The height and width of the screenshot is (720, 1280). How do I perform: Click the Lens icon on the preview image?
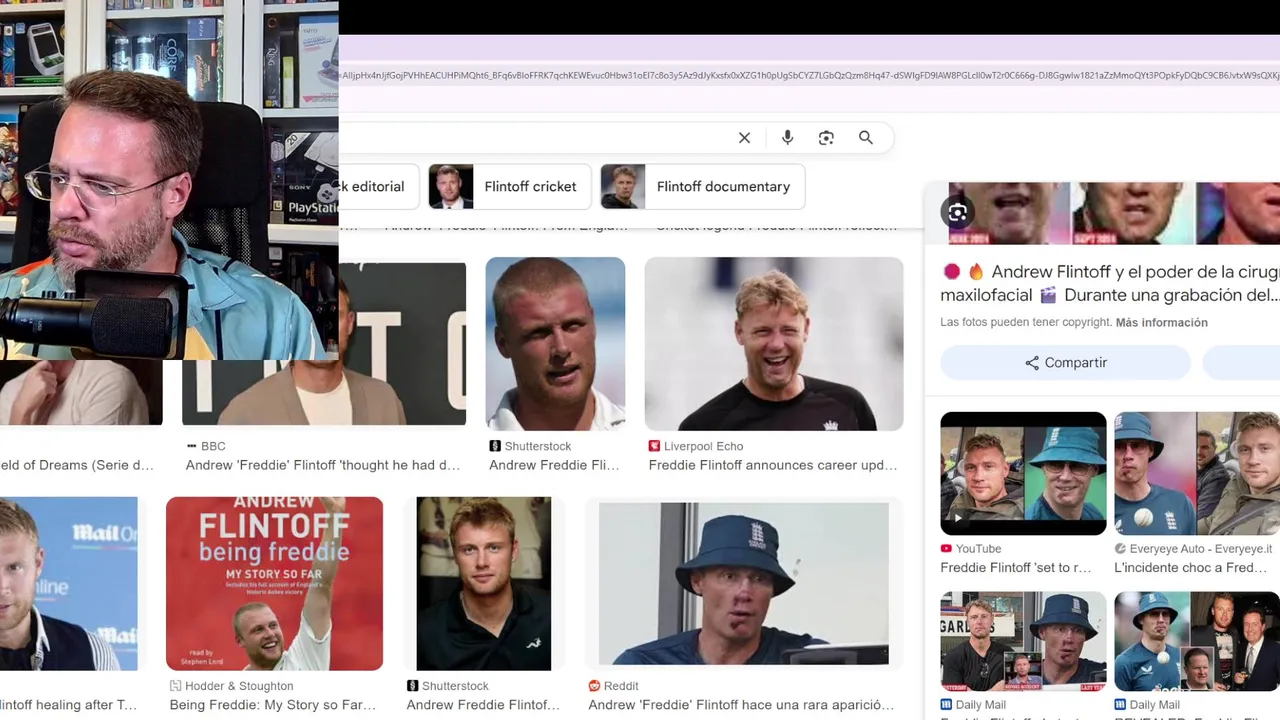point(958,212)
